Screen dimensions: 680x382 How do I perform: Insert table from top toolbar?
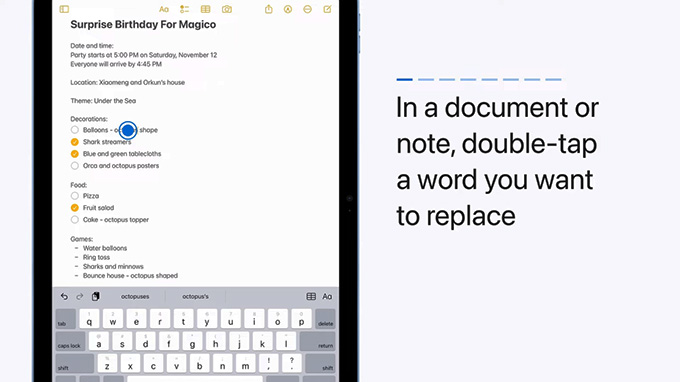click(x=206, y=9)
